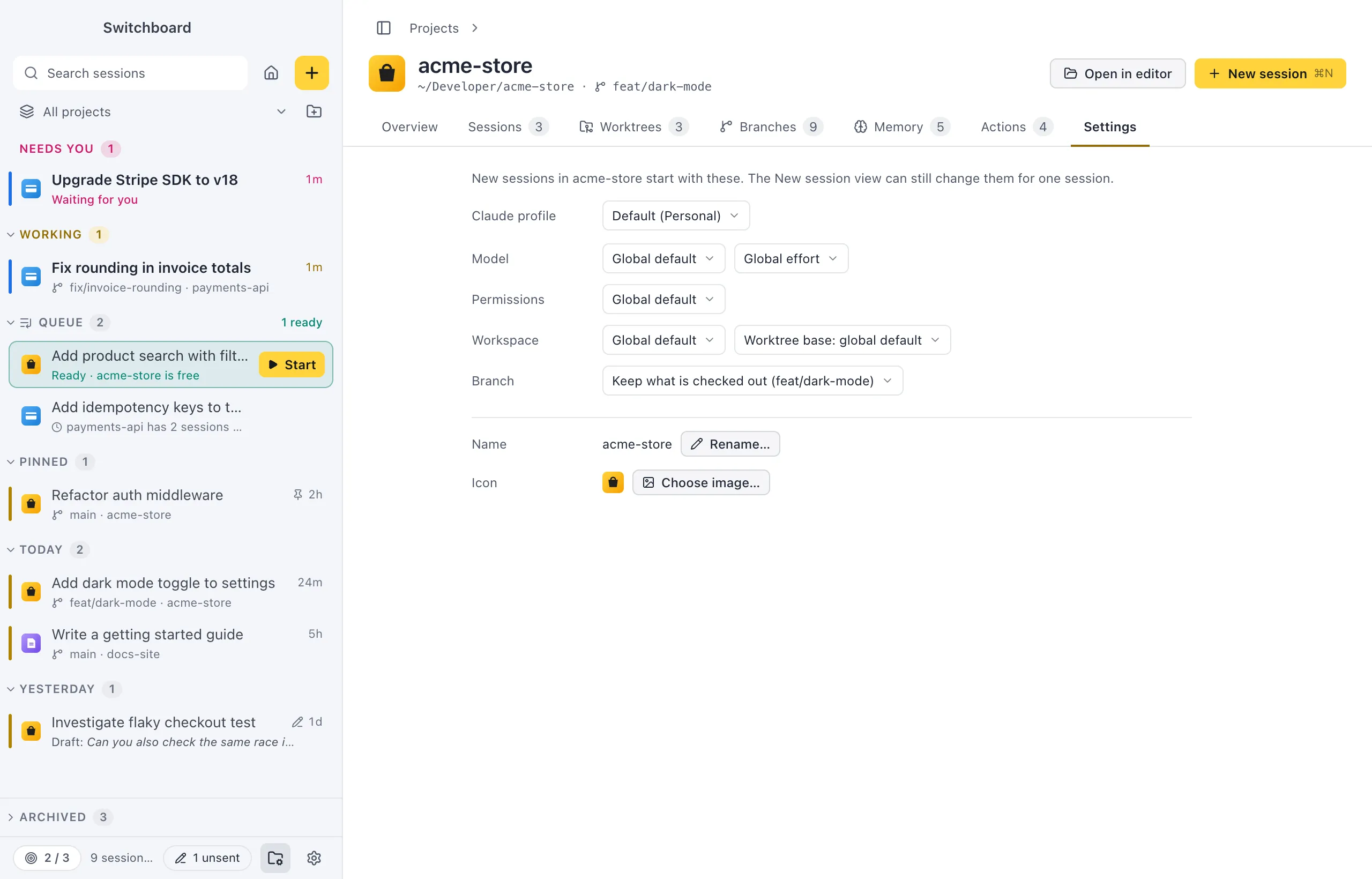Click the 9 session... status text
1372x879 pixels.
click(x=122, y=858)
